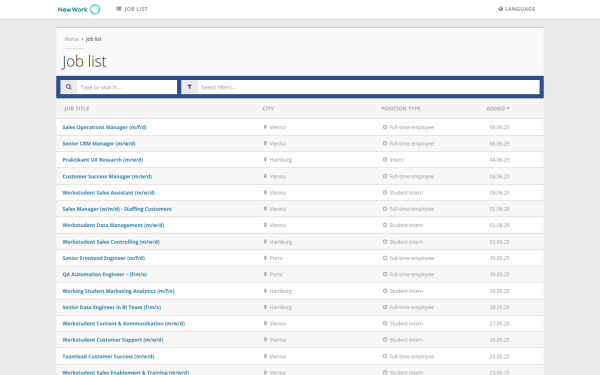Click Intern position type in Praktikant row
The image size is (600, 375).
click(x=396, y=160)
